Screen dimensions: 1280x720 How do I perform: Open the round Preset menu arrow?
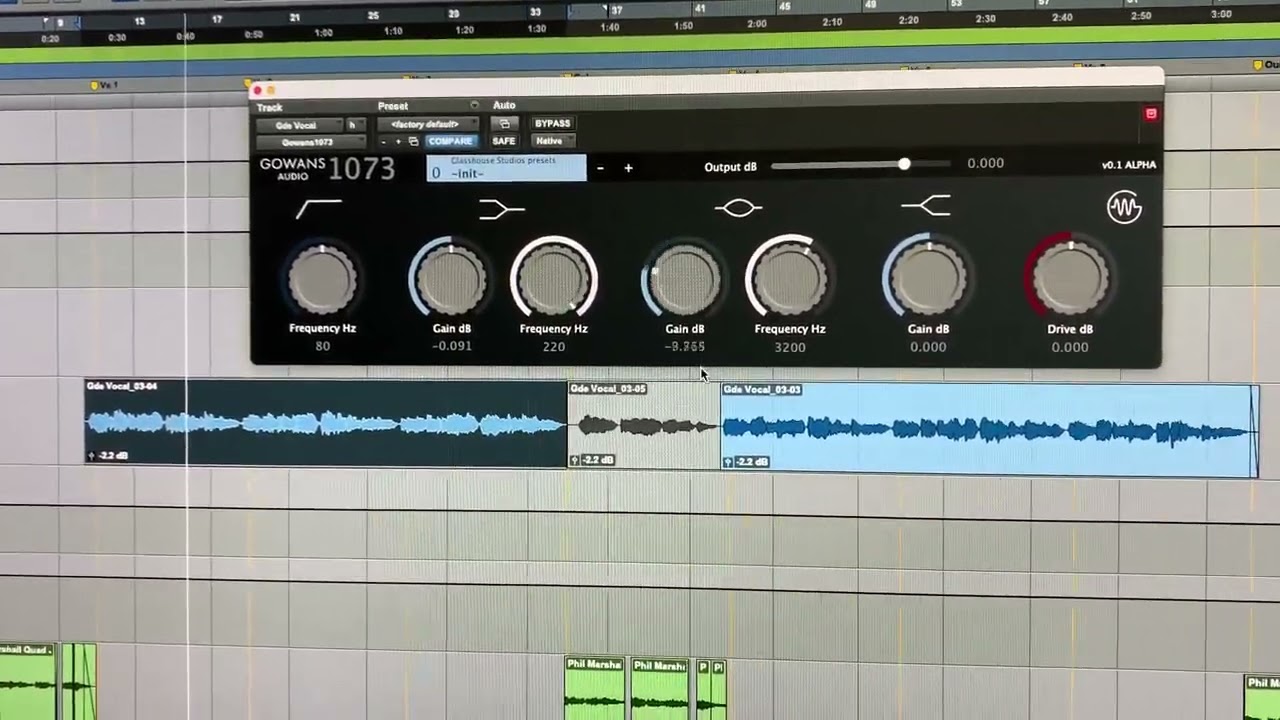coord(474,105)
